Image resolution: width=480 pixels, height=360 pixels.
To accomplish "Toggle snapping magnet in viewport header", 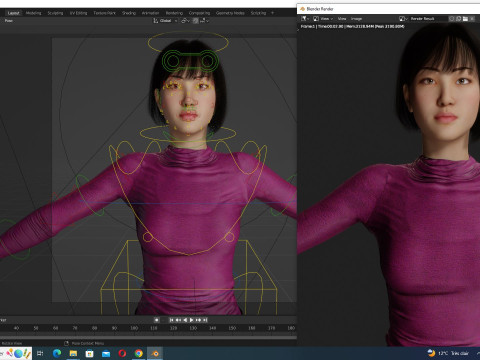I will 195,21.
